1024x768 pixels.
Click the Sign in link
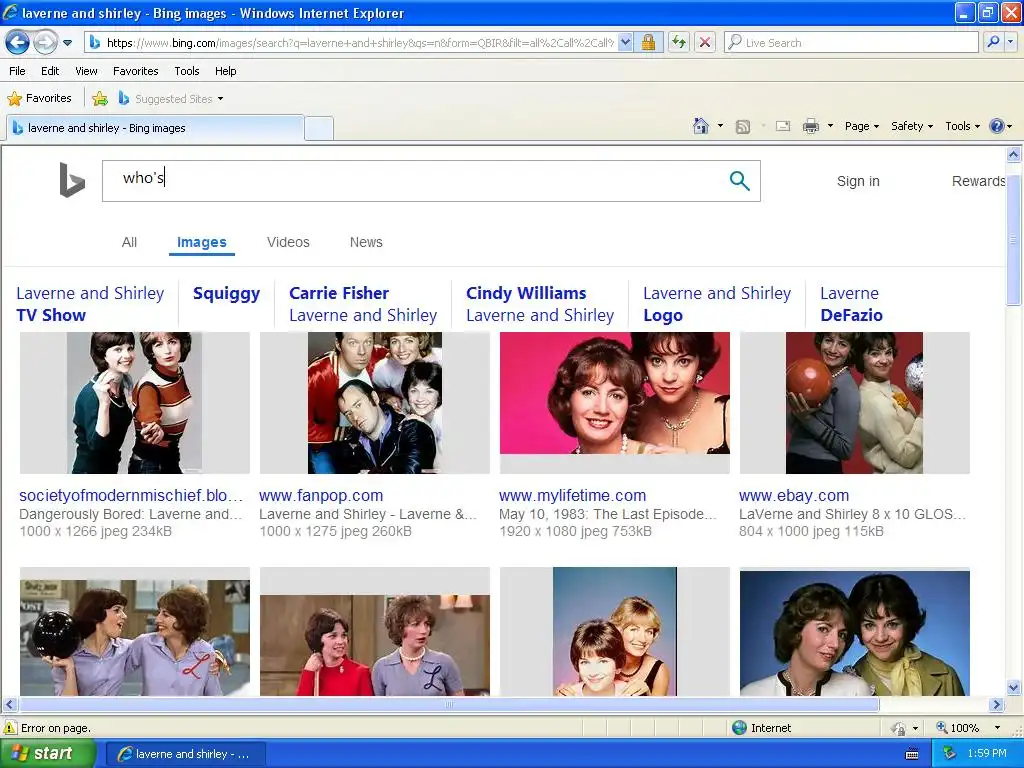pyautogui.click(x=858, y=182)
